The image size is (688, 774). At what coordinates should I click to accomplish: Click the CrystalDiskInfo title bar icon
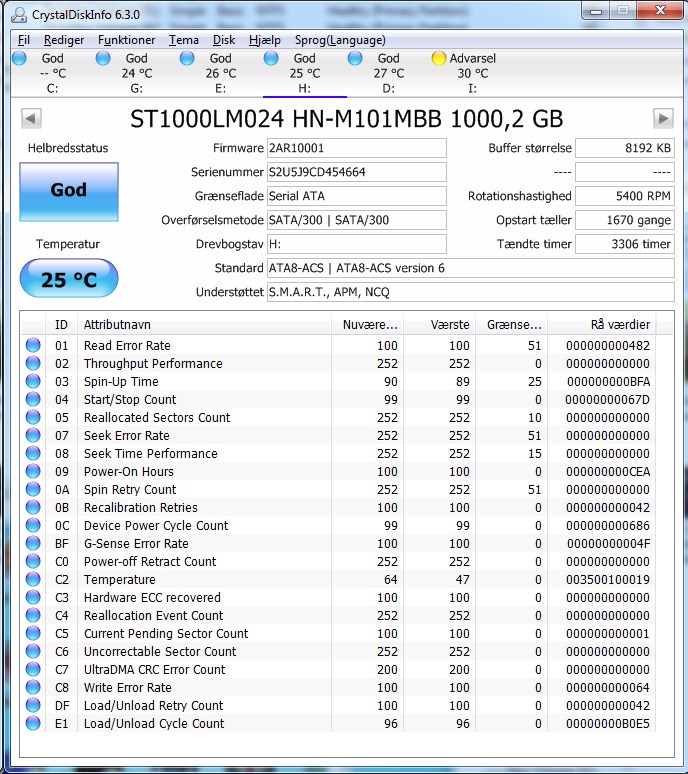(19, 15)
